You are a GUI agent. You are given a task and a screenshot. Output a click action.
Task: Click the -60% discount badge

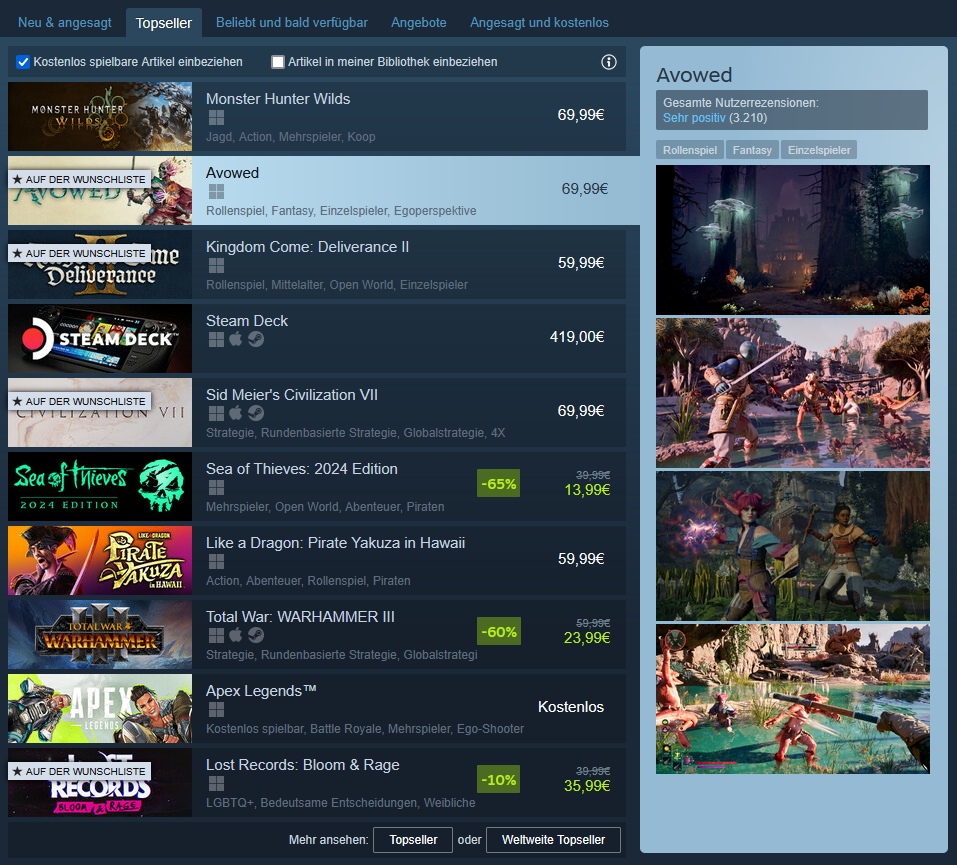pyautogui.click(x=499, y=632)
